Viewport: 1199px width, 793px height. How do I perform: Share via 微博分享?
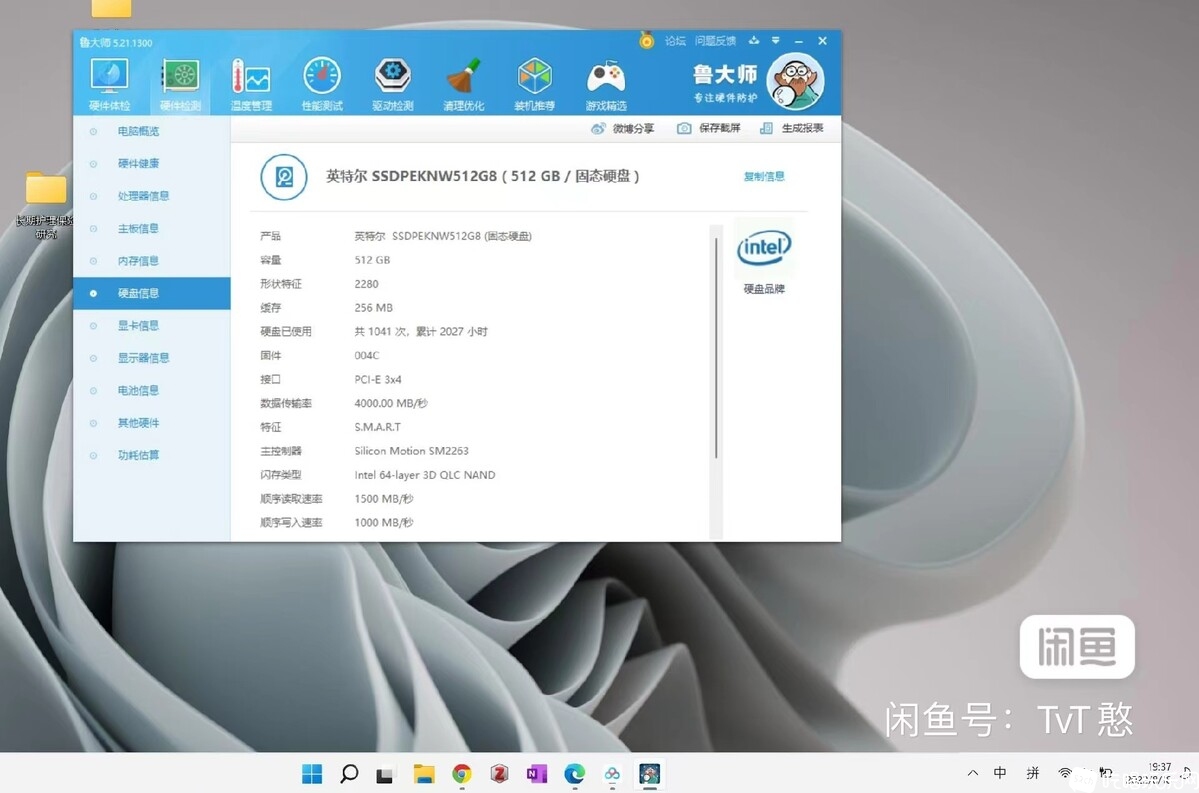pyautogui.click(x=622, y=128)
